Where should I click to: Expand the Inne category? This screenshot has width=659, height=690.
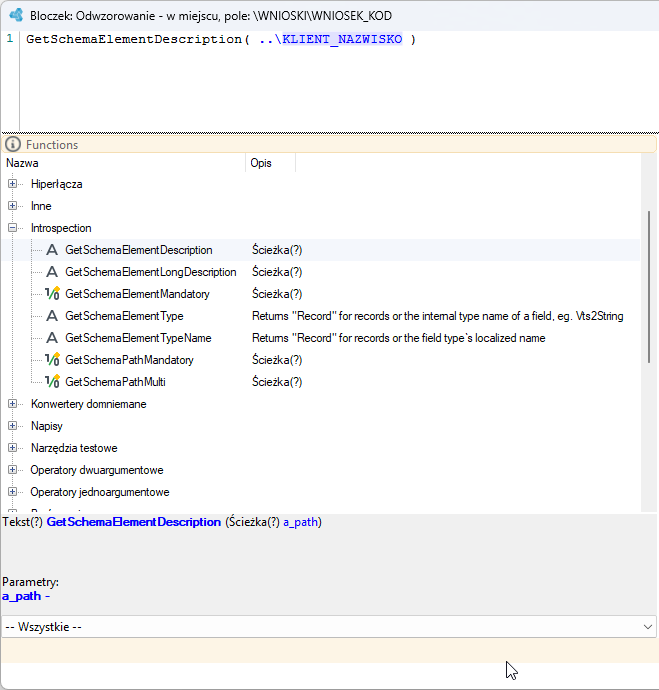[x=12, y=206]
